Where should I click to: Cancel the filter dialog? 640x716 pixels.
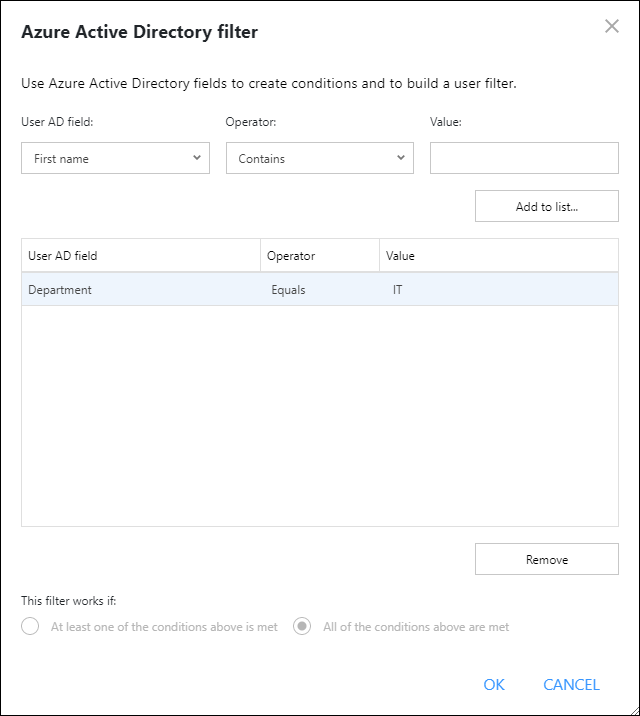571,684
